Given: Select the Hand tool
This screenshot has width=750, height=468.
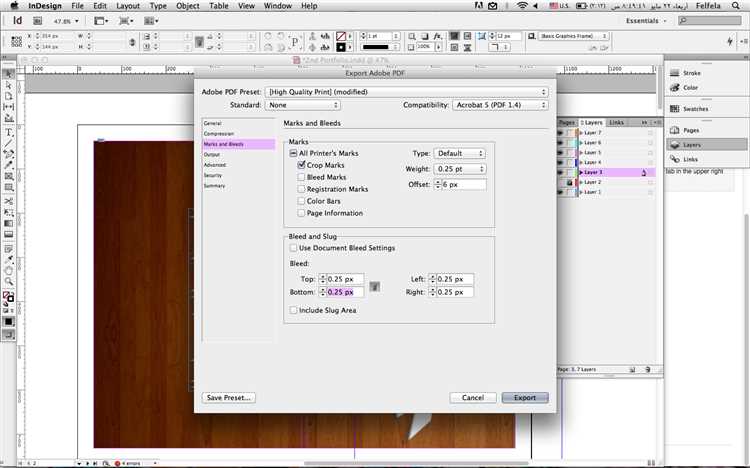Looking at the screenshot, I should click(9, 271).
